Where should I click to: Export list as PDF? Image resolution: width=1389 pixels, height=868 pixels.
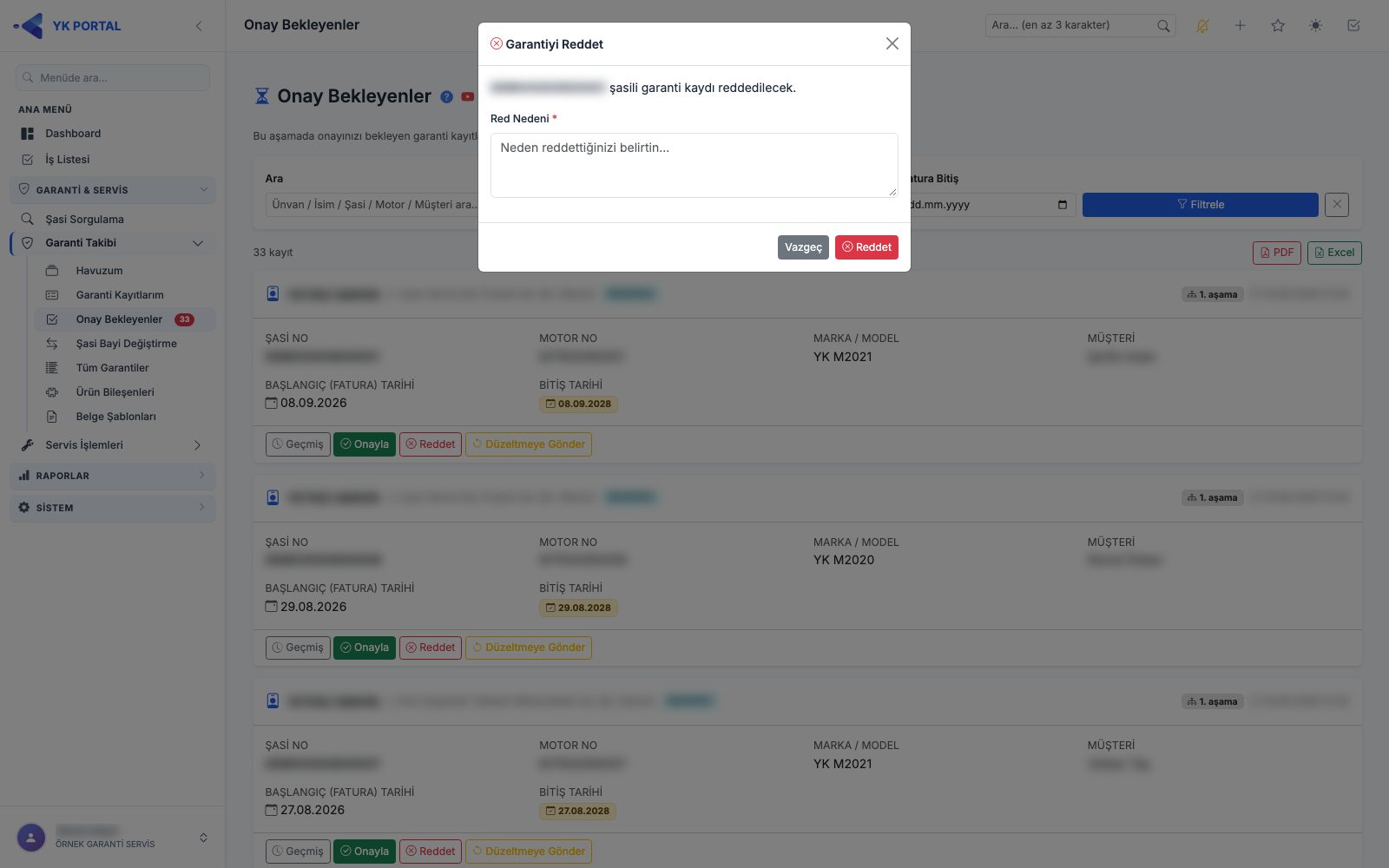pyautogui.click(x=1277, y=253)
